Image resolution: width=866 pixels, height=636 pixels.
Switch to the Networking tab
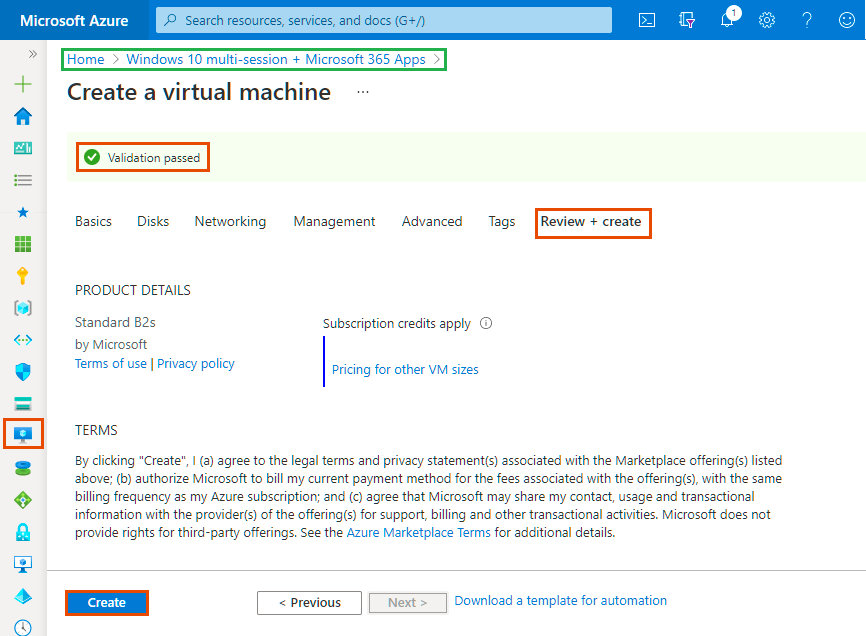(x=230, y=221)
